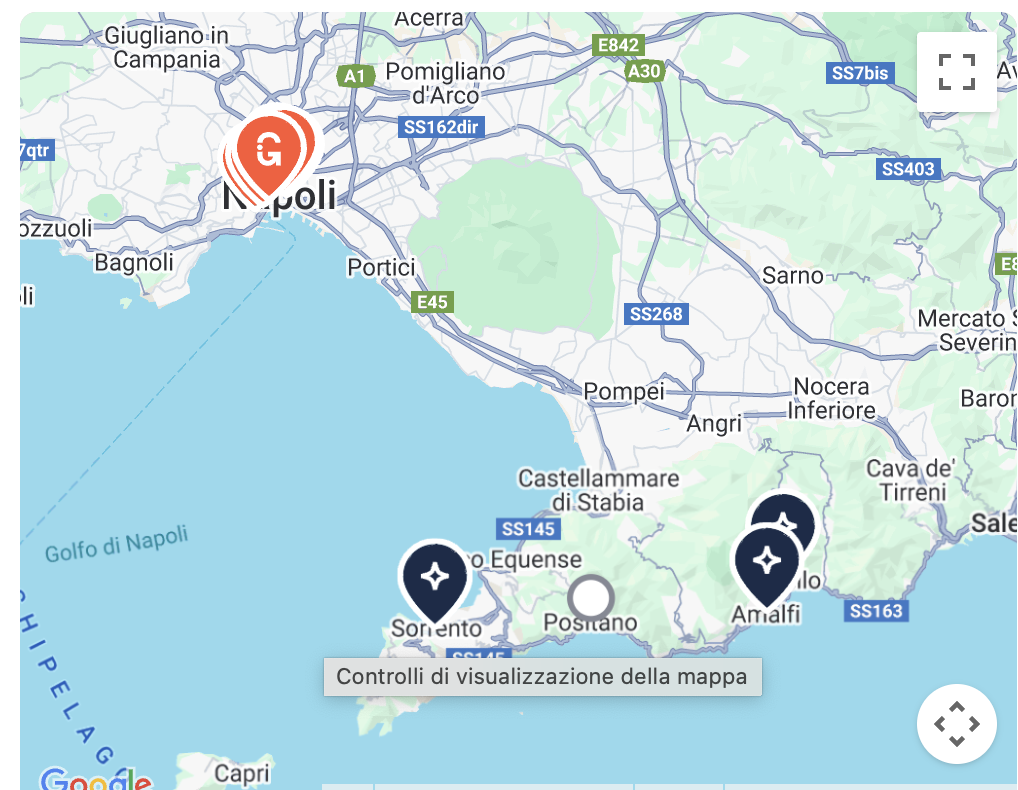The height and width of the screenshot is (790, 1018).
Task: Click the Pompei label on the map
Action: tap(623, 391)
